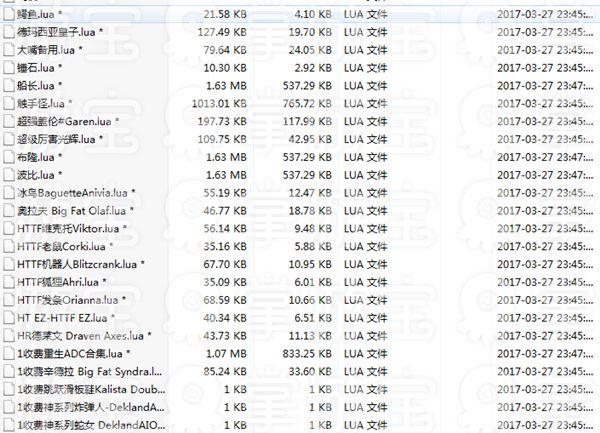
Task: Select the file name 超级厉害光辉.lua
Action: tap(56, 139)
